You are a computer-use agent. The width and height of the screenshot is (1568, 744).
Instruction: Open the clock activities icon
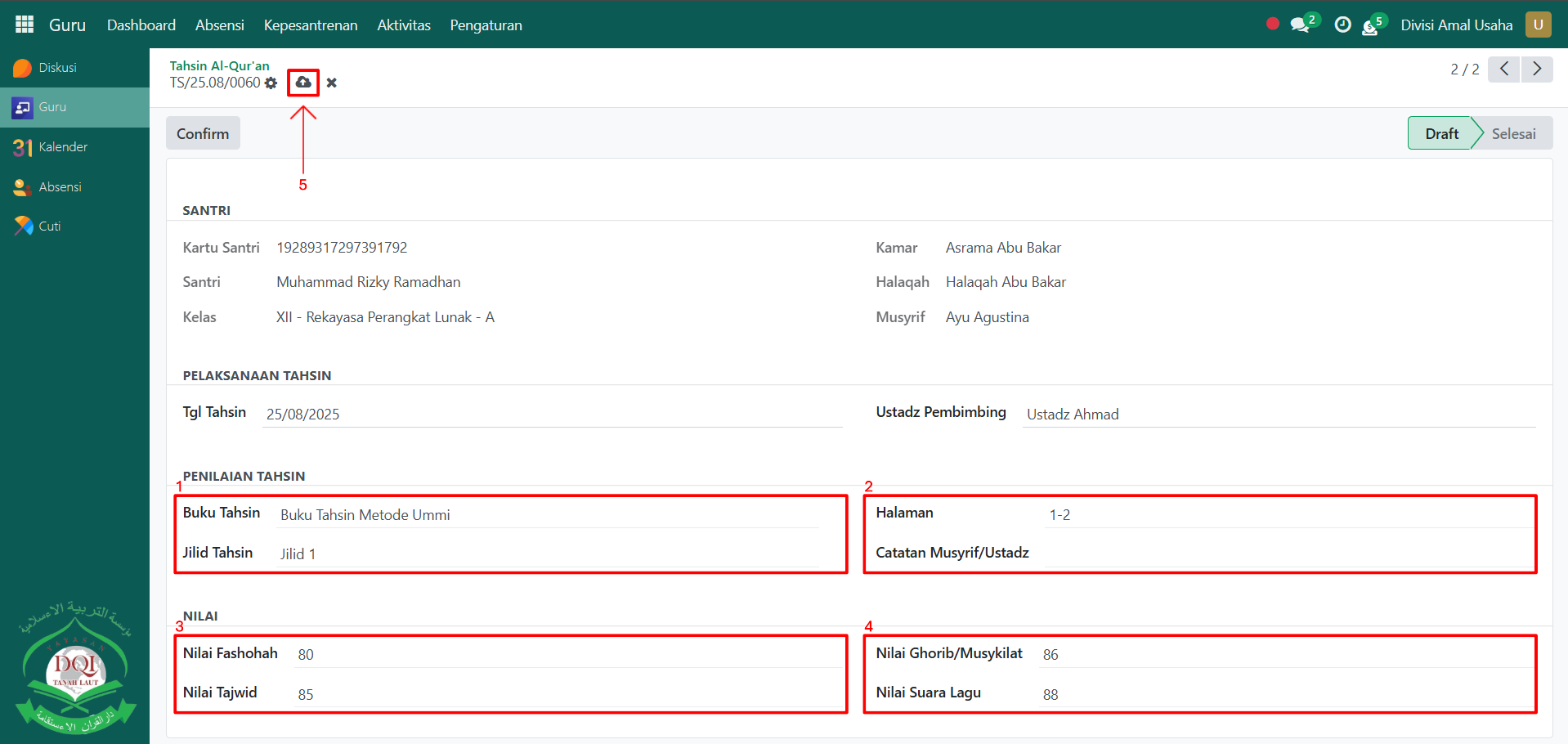[x=1342, y=25]
